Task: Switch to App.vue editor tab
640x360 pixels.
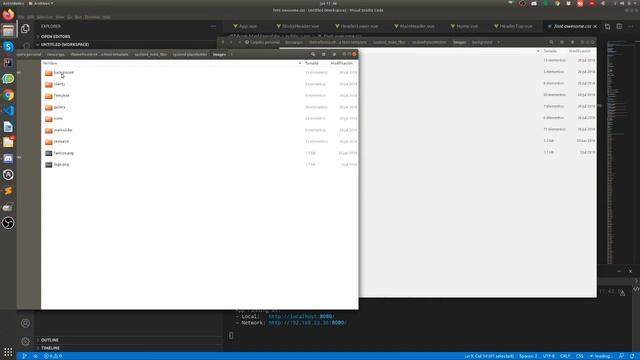Action: tap(245, 26)
